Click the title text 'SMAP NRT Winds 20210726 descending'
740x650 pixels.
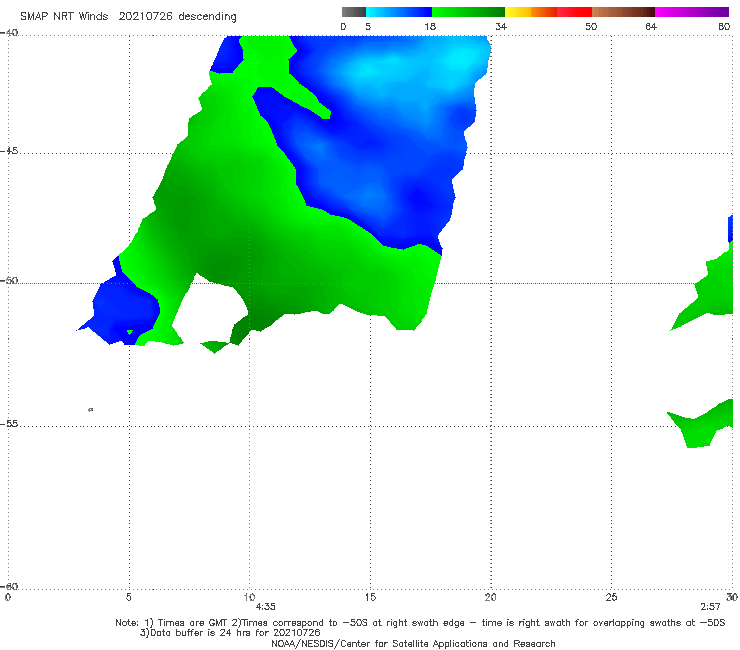pyautogui.click(x=128, y=16)
